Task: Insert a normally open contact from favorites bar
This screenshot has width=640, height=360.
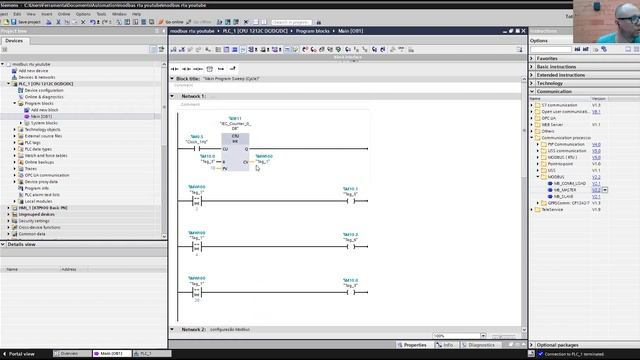Action: (175, 69)
